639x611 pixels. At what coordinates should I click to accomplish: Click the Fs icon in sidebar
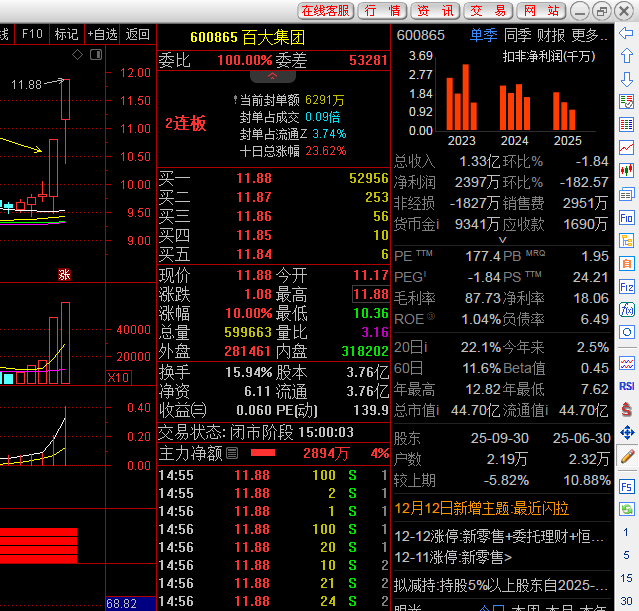626,487
